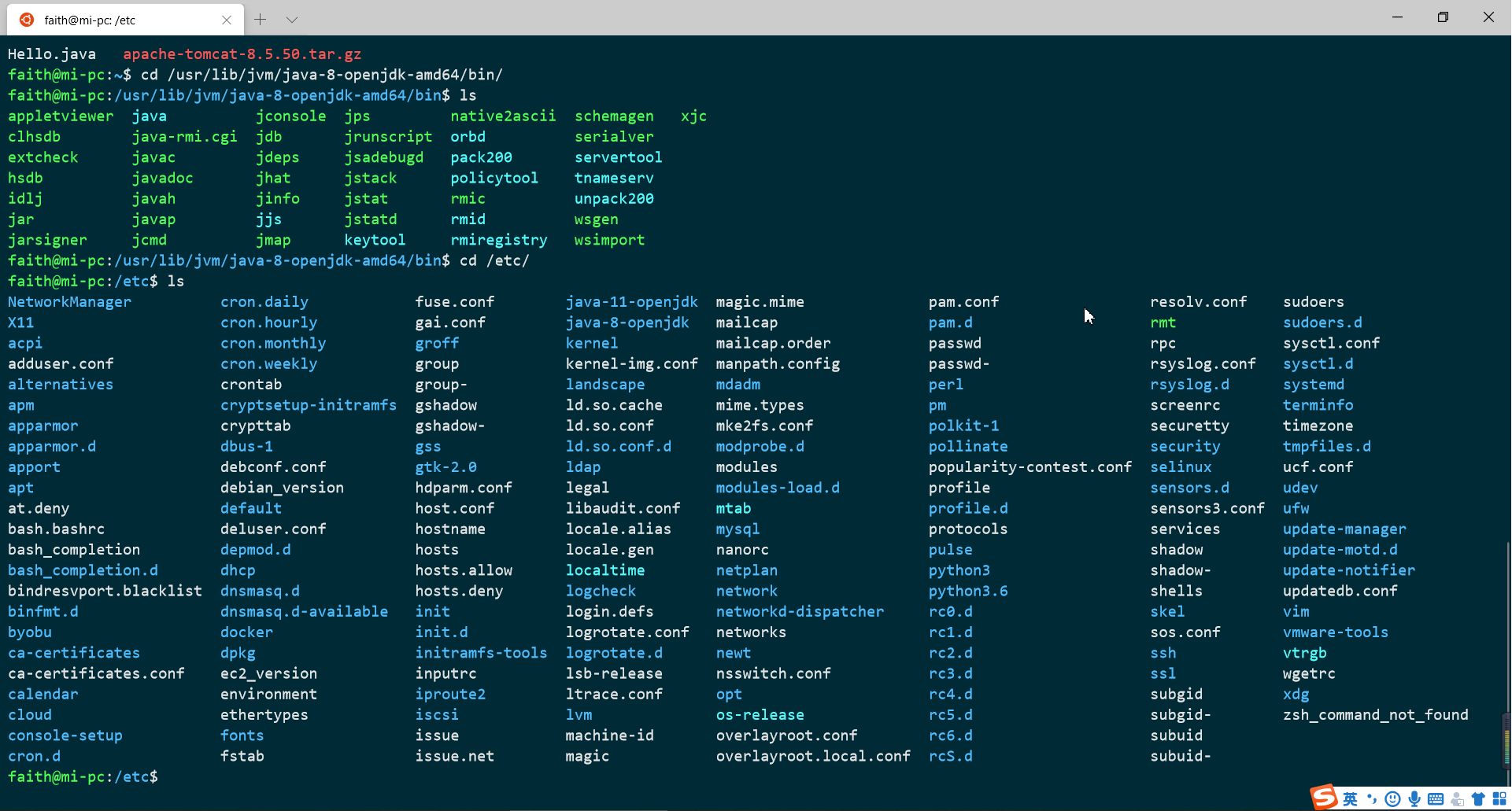Image resolution: width=1512 pixels, height=811 pixels.
Task: Click the mtab entry
Action: point(734,508)
